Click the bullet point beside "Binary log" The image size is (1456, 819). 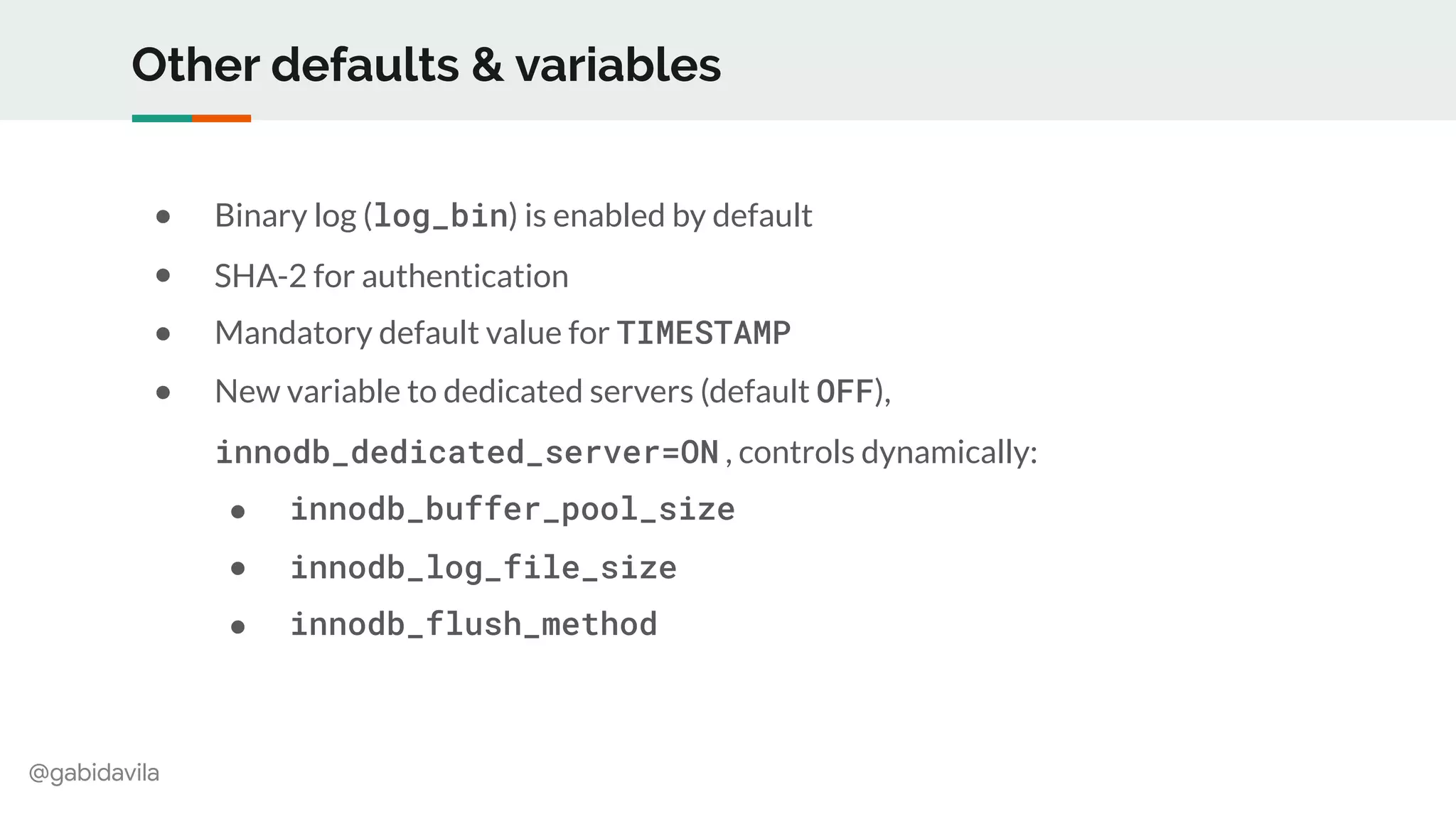(163, 216)
